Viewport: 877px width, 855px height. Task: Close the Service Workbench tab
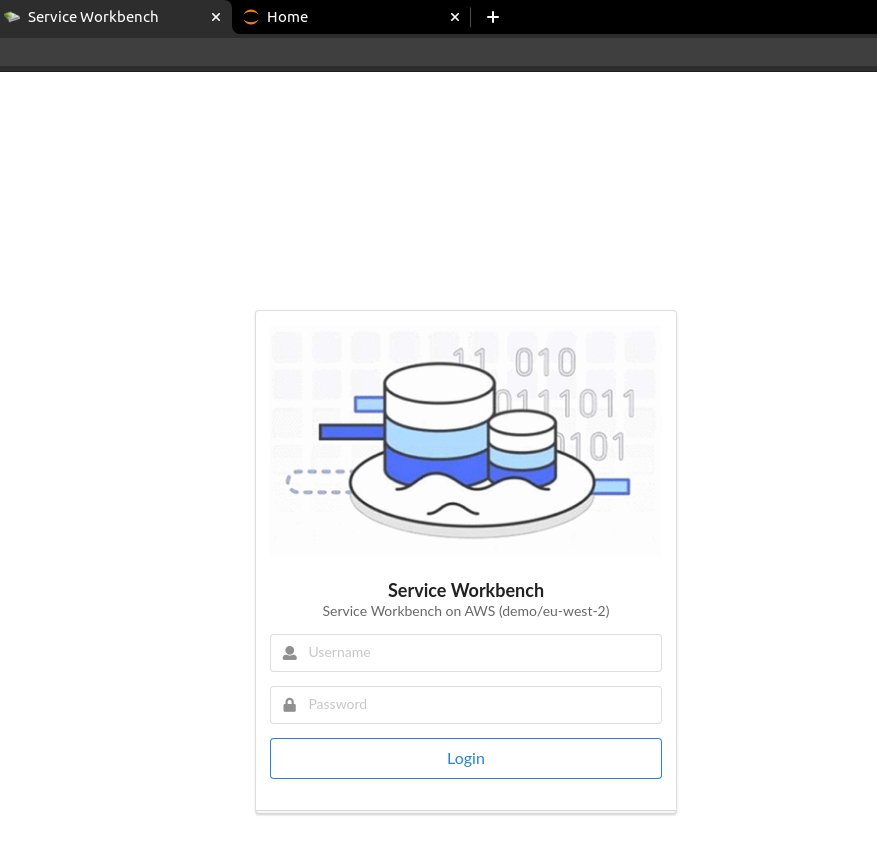click(x=216, y=17)
